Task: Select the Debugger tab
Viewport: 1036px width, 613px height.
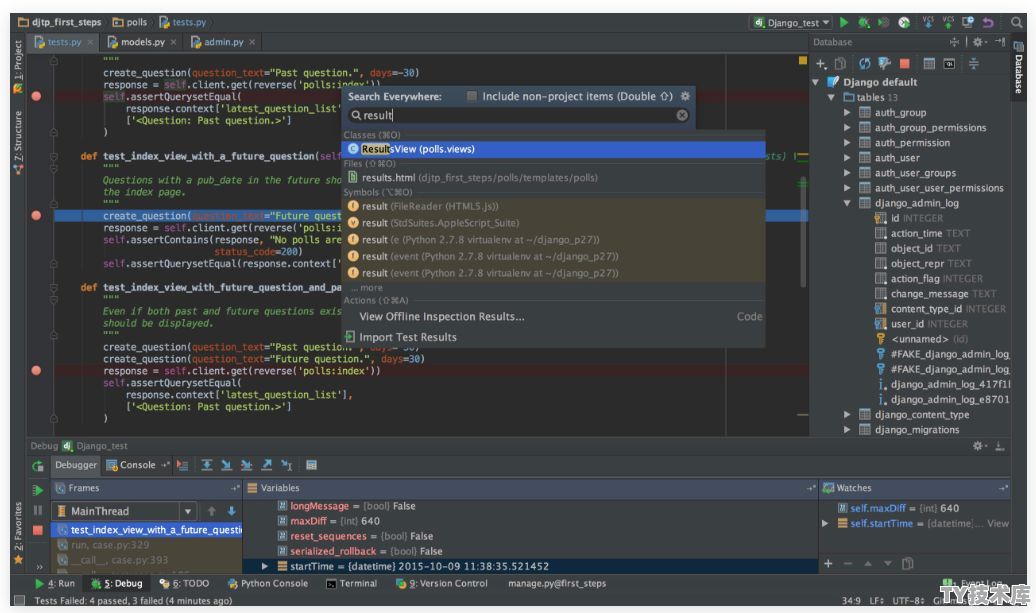Action: pos(75,465)
